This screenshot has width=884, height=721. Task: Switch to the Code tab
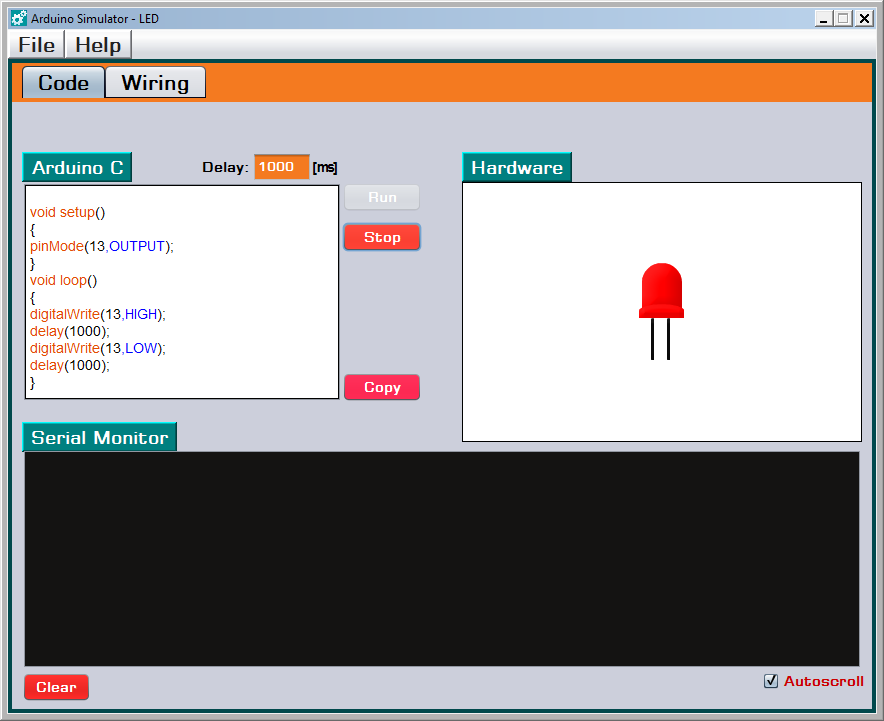[x=63, y=83]
